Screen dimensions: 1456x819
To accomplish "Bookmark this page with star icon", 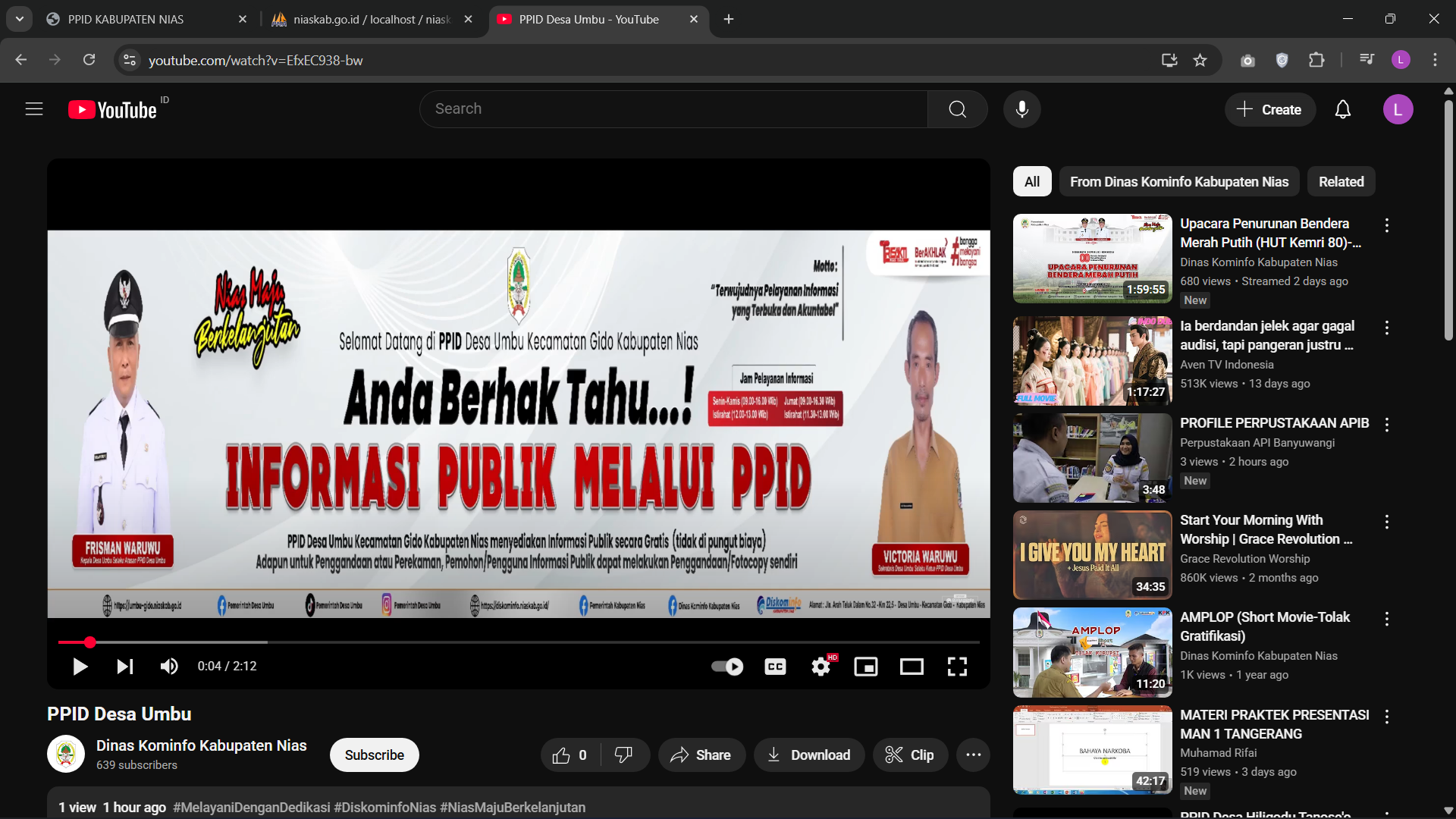I will click(x=1200, y=60).
